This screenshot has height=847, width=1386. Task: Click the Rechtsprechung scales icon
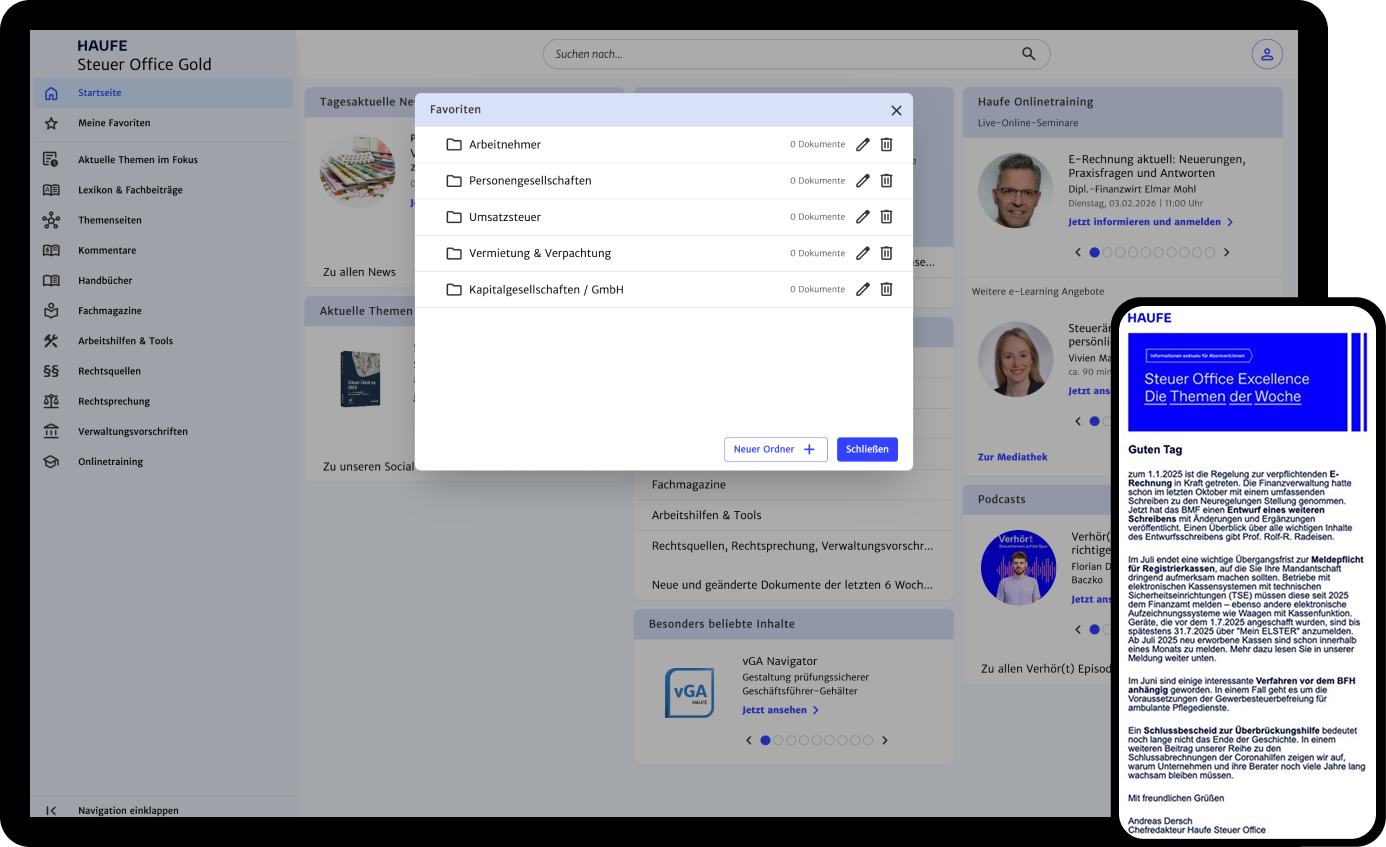(x=51, y=401)
